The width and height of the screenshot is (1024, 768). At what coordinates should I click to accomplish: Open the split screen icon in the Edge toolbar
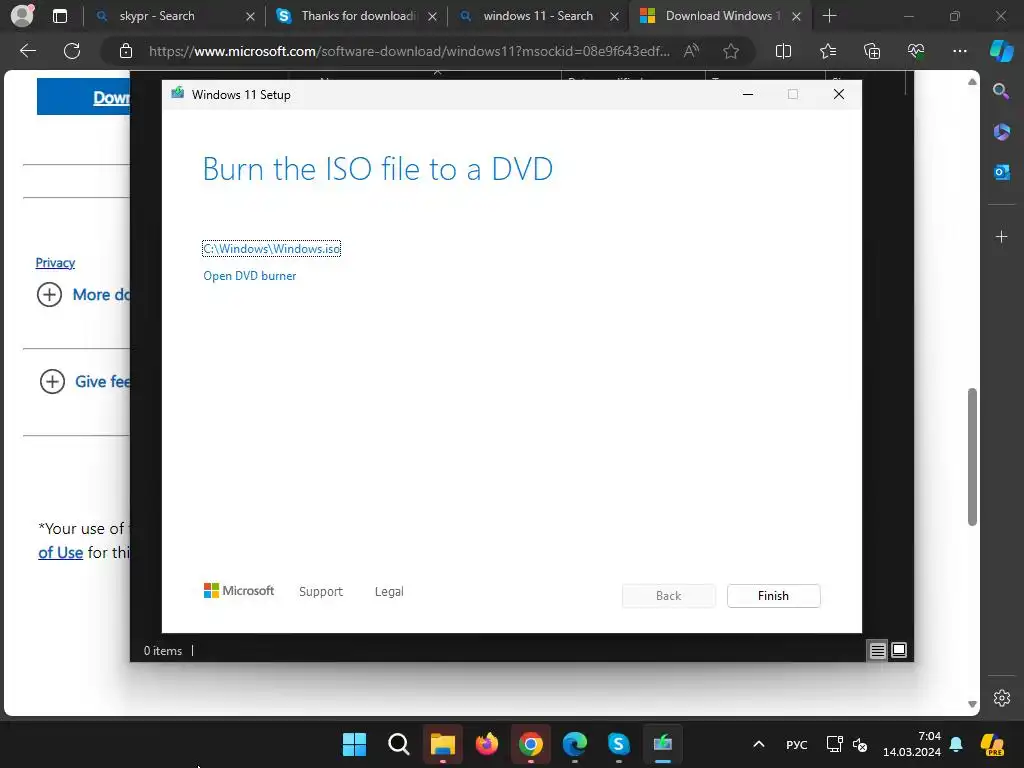click(783, 51)
